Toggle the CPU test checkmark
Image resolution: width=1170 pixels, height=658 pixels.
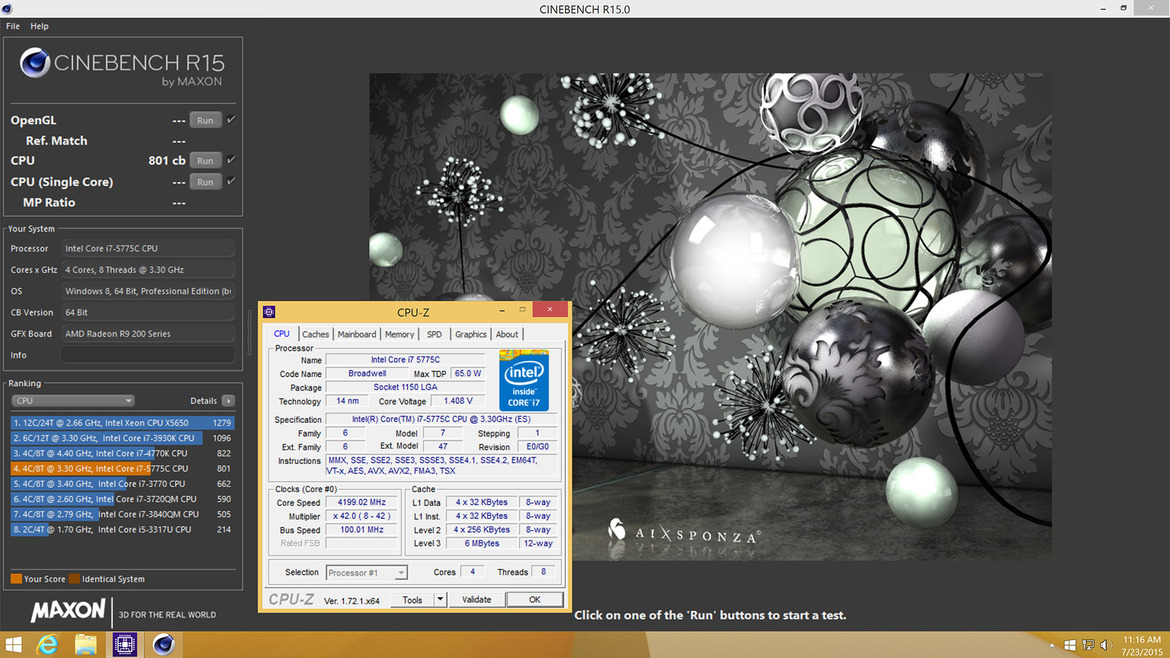(231, 160)
